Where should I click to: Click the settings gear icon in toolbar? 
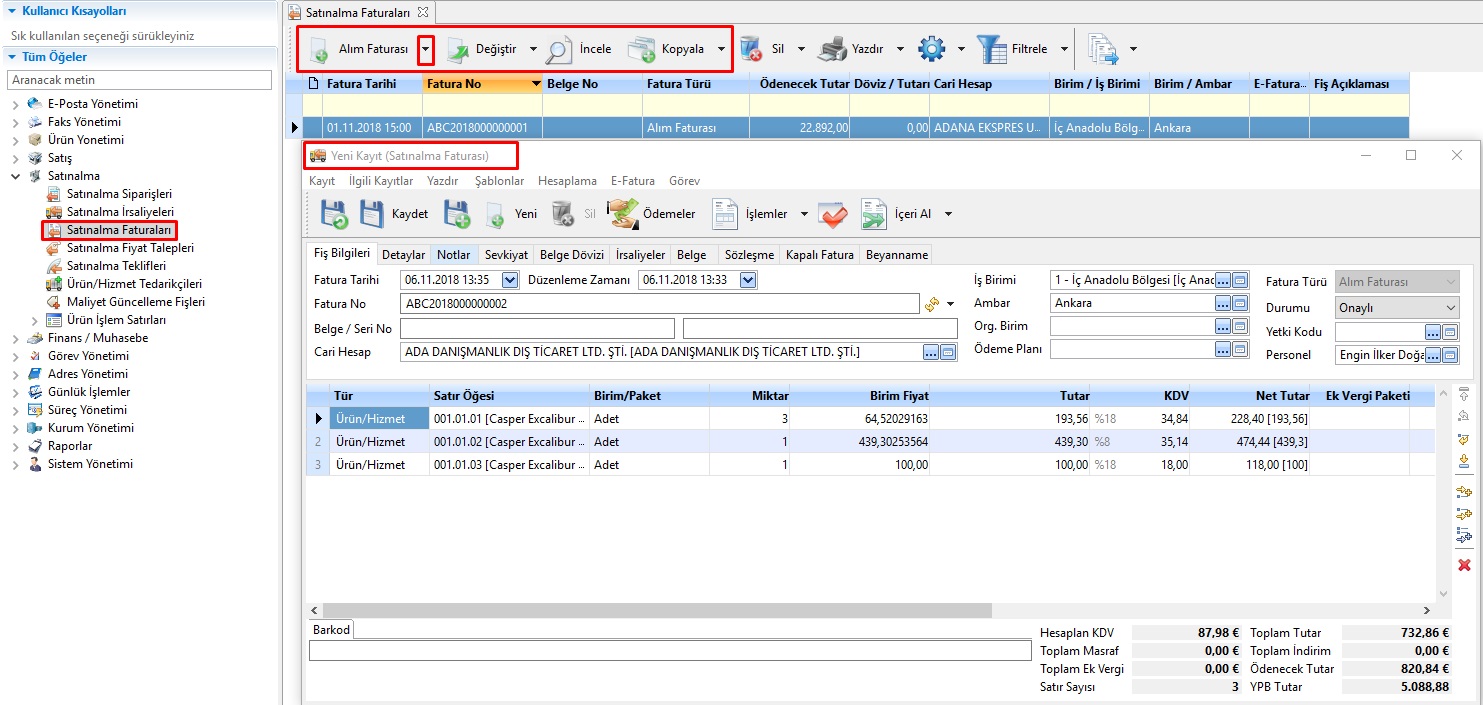point(931,49)
